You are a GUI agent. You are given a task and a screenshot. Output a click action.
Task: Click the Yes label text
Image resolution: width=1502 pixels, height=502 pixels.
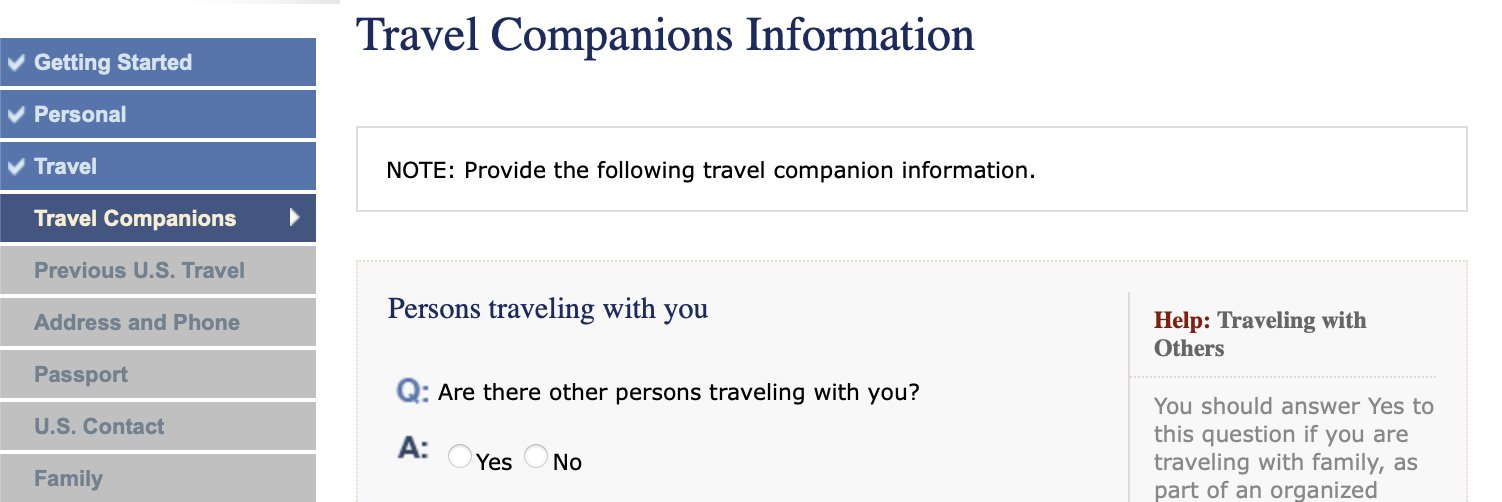coord(494,462)
